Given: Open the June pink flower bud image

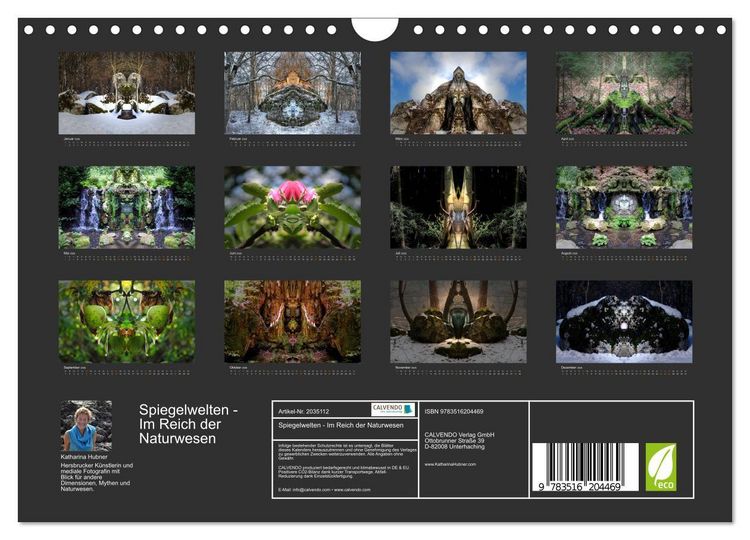Looking at the screenshot, I should click(292, 207).
